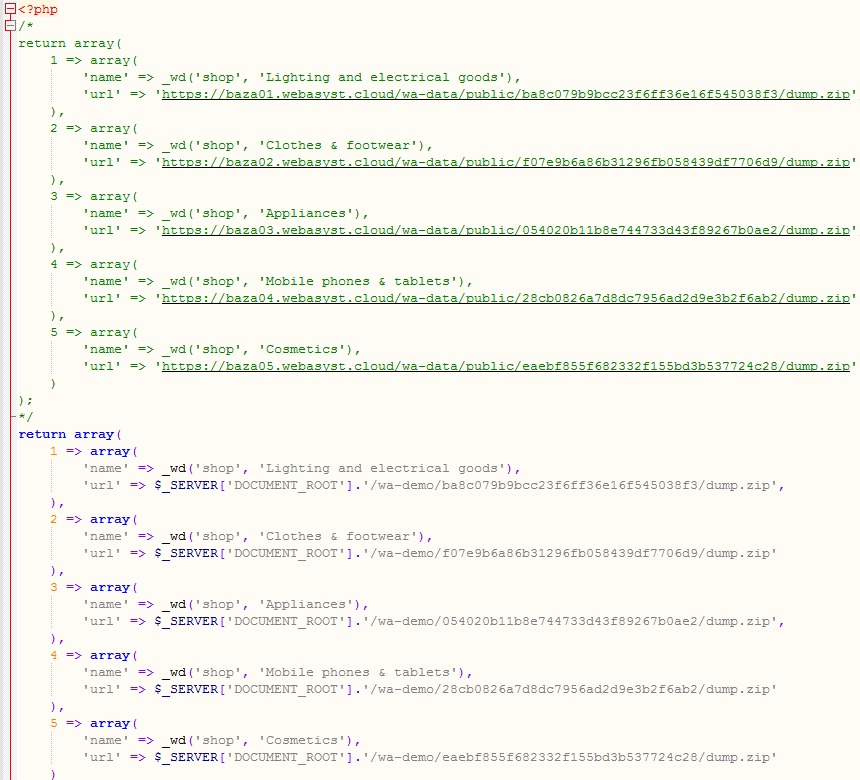860x780 pixels.
Task: Click the orange array index 5
Action: (x=54, y=724)
